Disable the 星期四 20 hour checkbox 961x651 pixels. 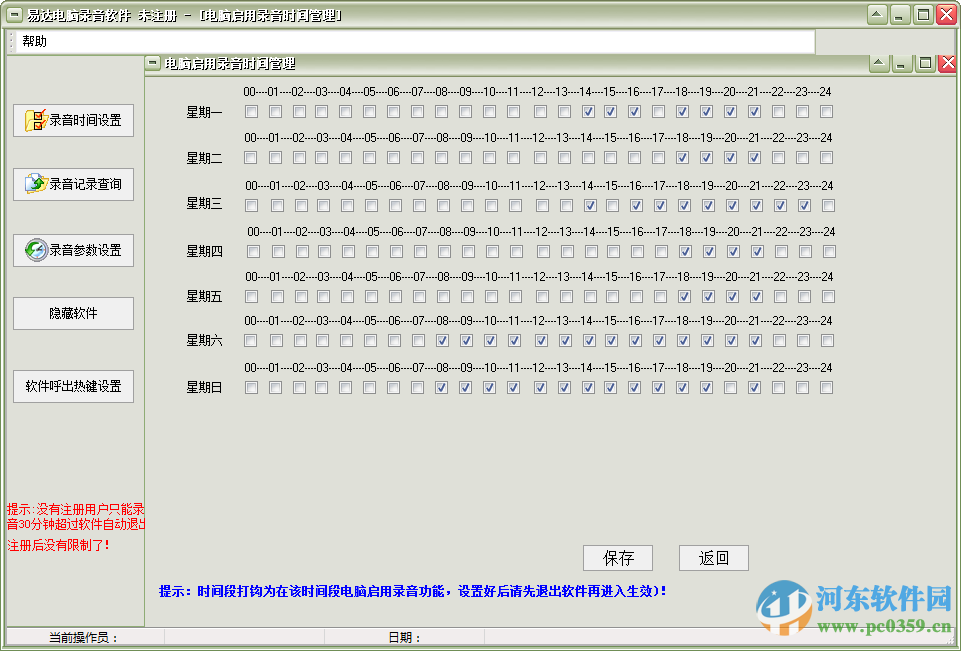coord(733,251)
